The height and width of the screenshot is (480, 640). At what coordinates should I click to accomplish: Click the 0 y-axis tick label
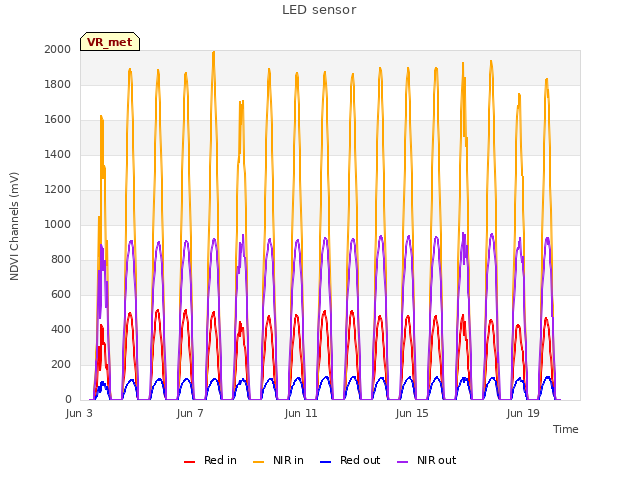68,399
